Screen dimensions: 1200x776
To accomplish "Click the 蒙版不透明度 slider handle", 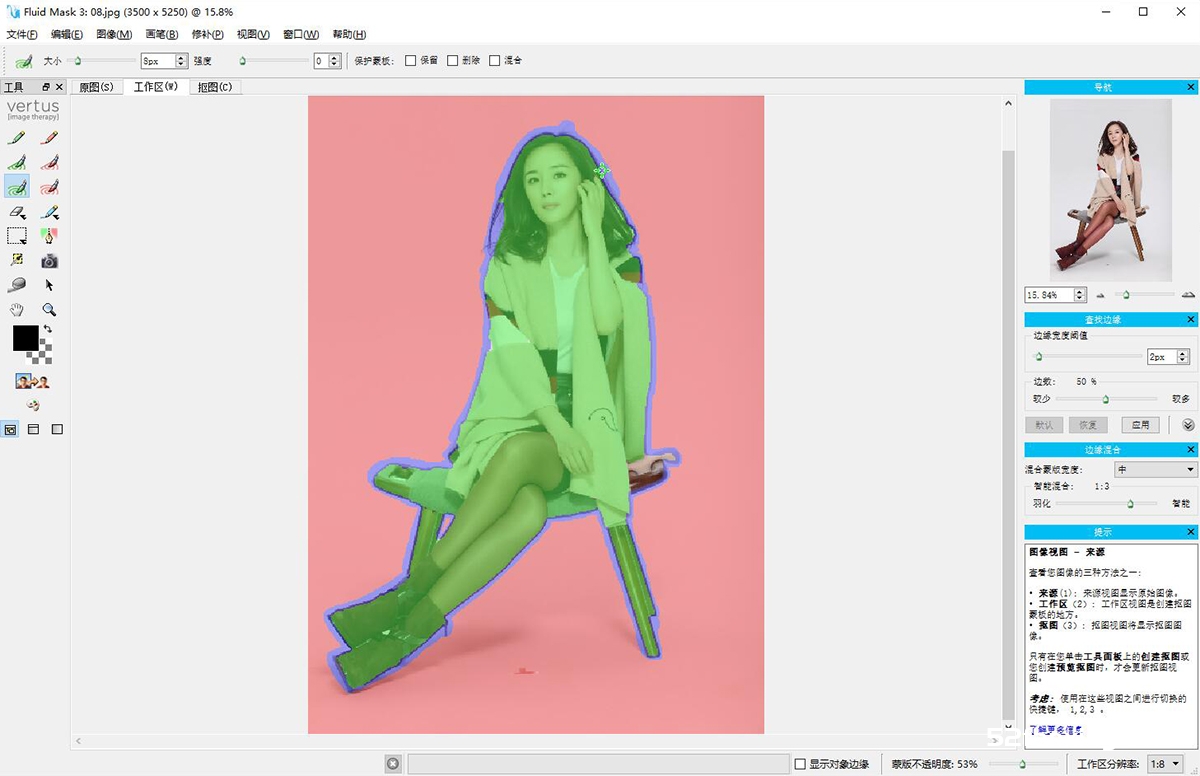I will [1022, 764].
